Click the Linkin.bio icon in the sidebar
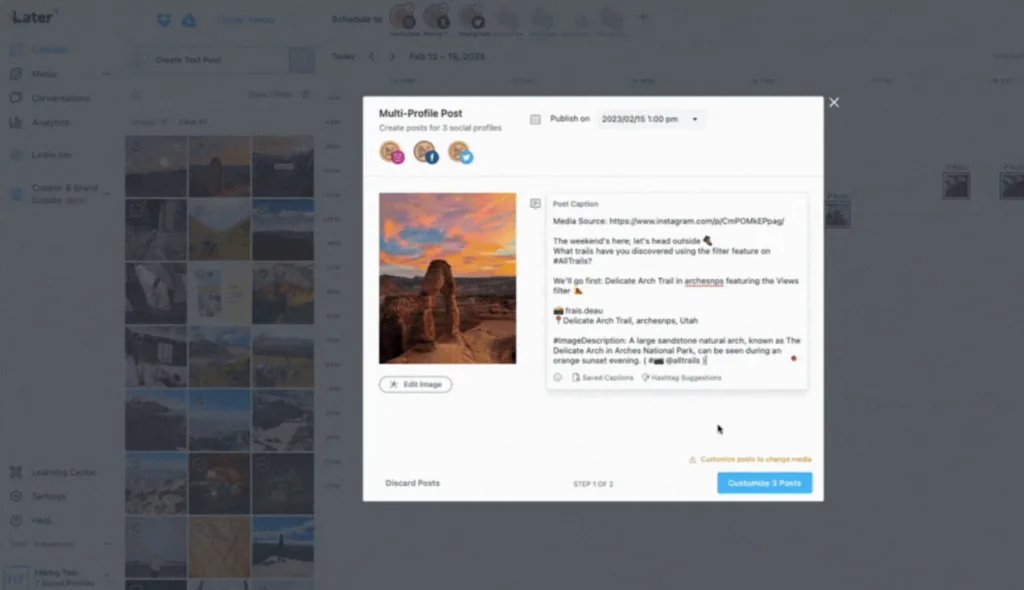This screenshot has height=590, width=1024. click(x=16, y=155)
